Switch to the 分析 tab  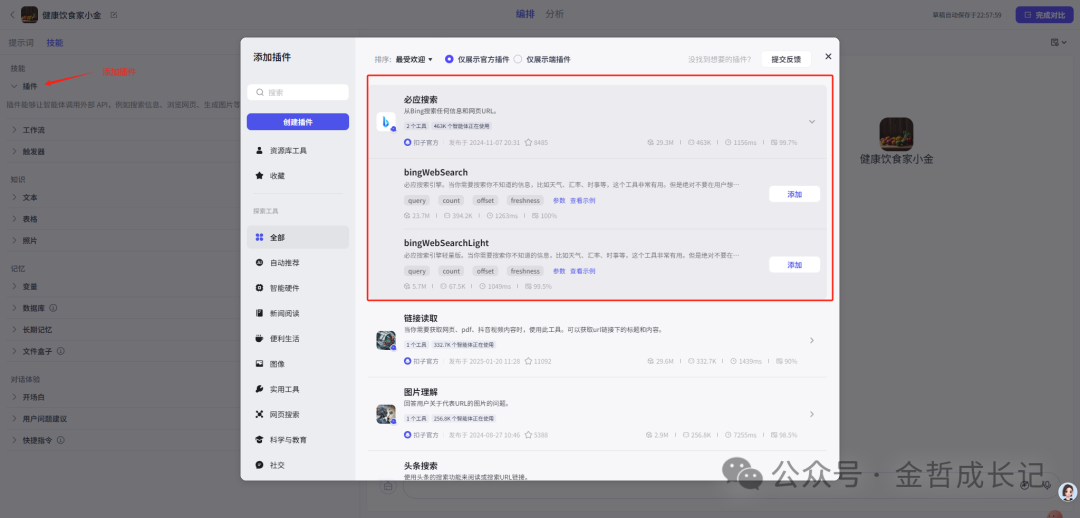(554, 14)
